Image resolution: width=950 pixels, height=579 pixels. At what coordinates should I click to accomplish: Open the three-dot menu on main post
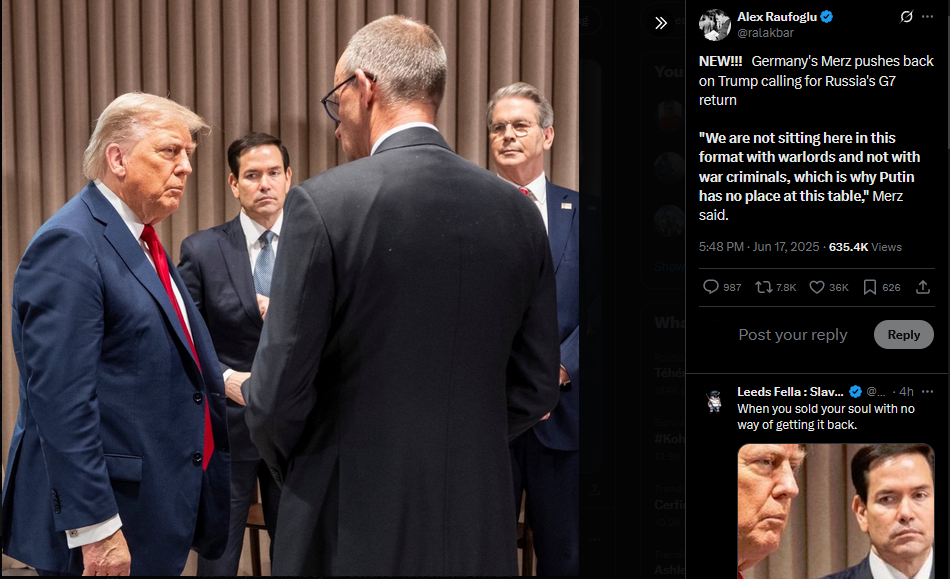(x=928, y=16)
